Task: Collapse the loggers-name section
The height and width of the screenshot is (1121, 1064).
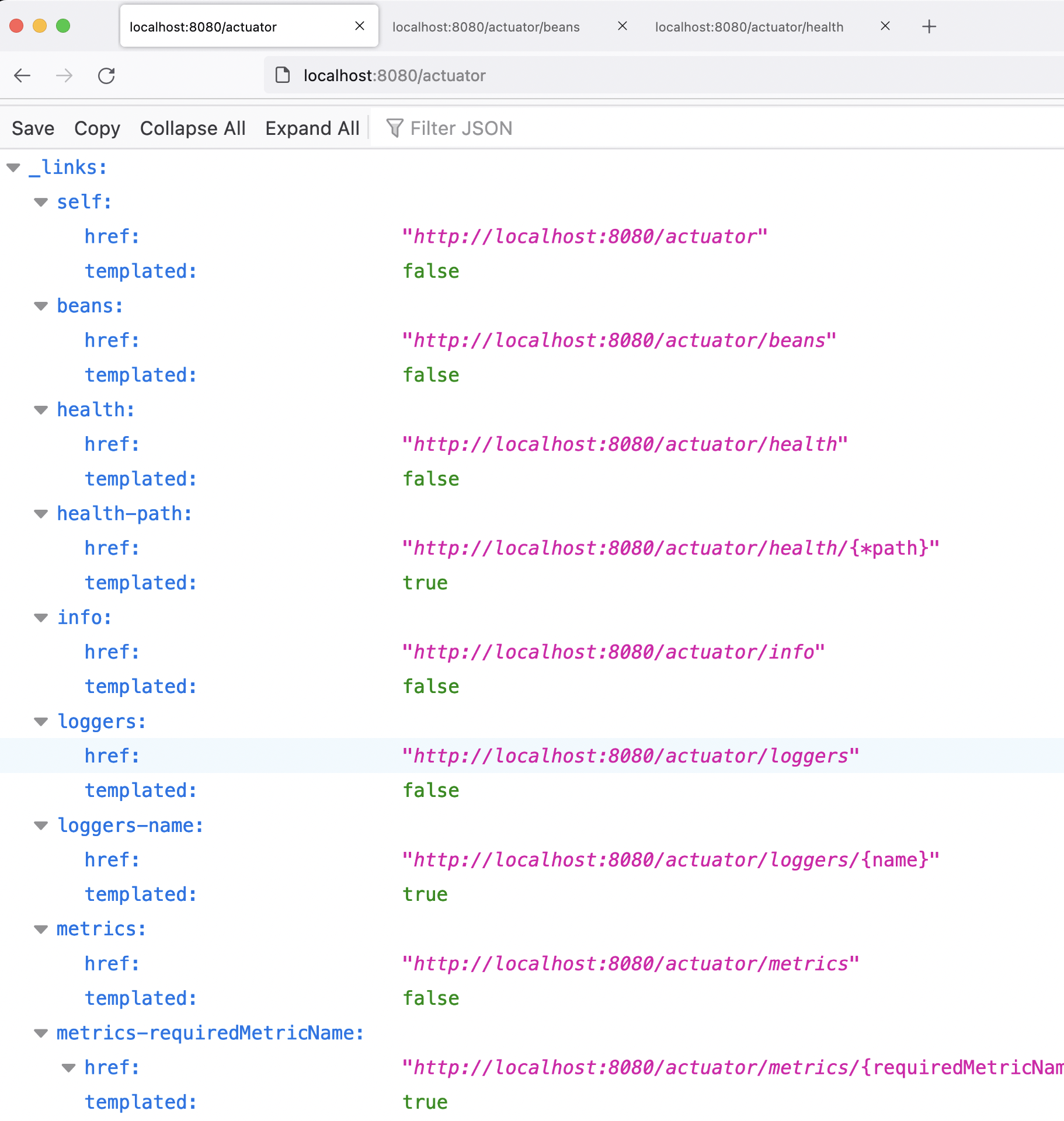Action: [x=40, y=826]
